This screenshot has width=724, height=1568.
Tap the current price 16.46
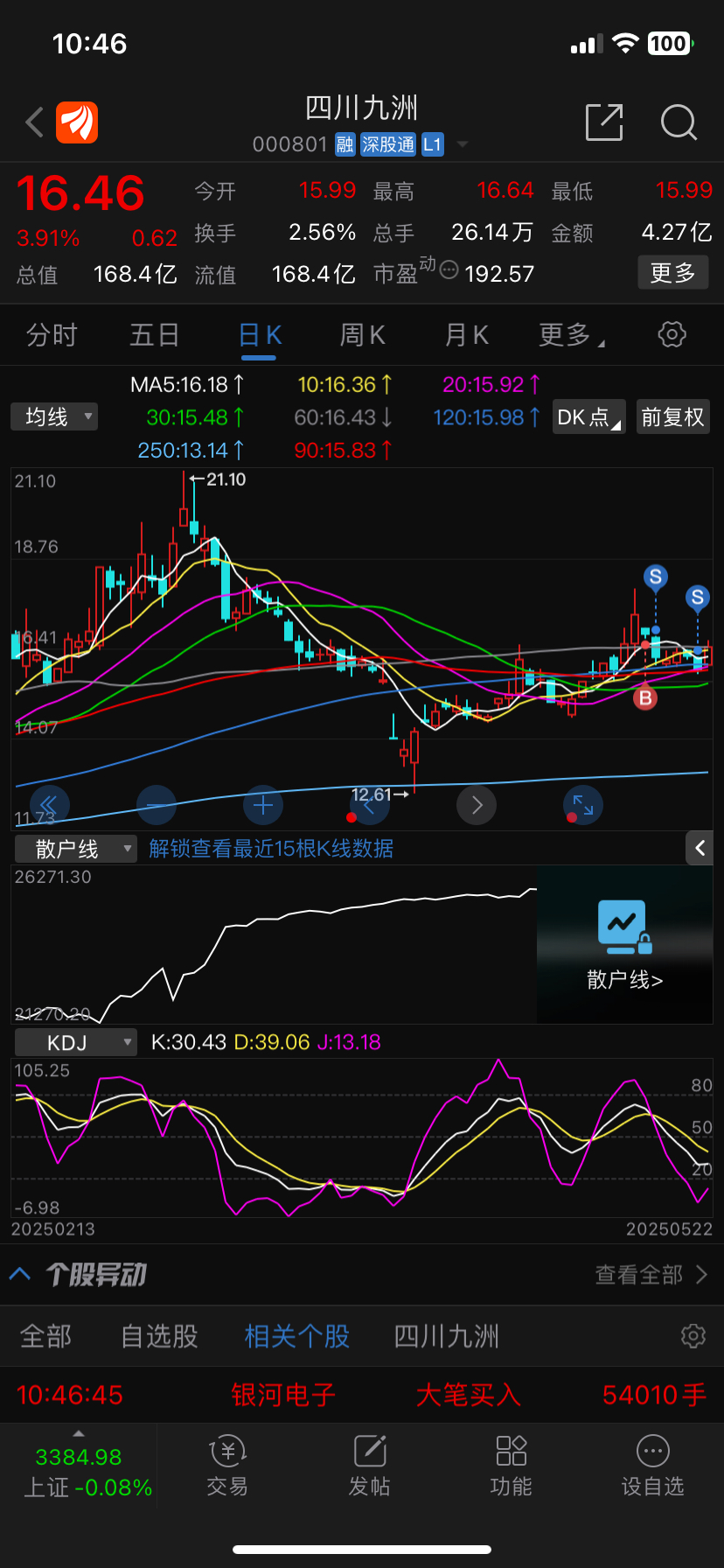pyautogui.click(x=80, y=193)
